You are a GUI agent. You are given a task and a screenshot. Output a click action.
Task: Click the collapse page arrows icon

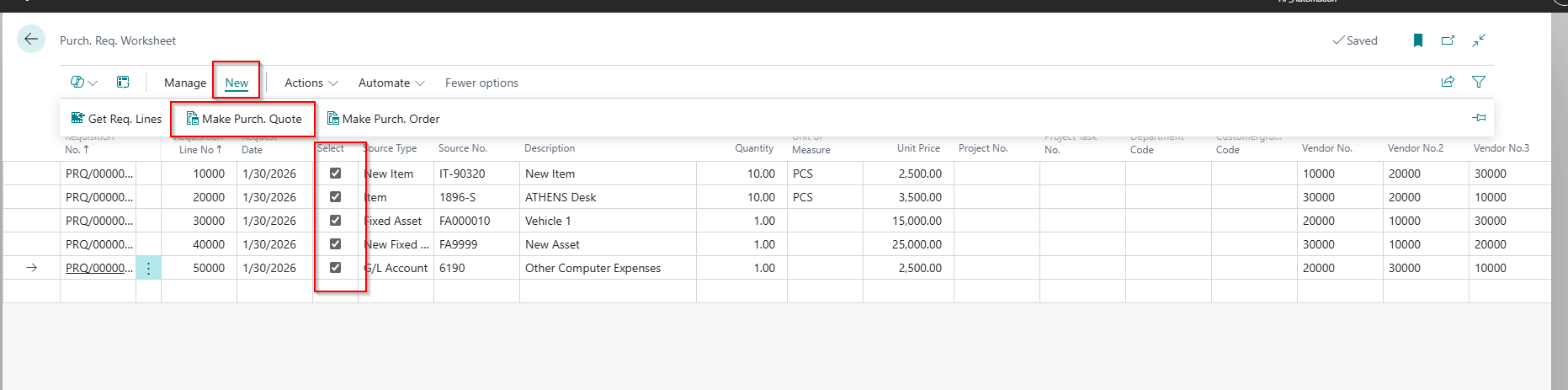coord(1479,40)
